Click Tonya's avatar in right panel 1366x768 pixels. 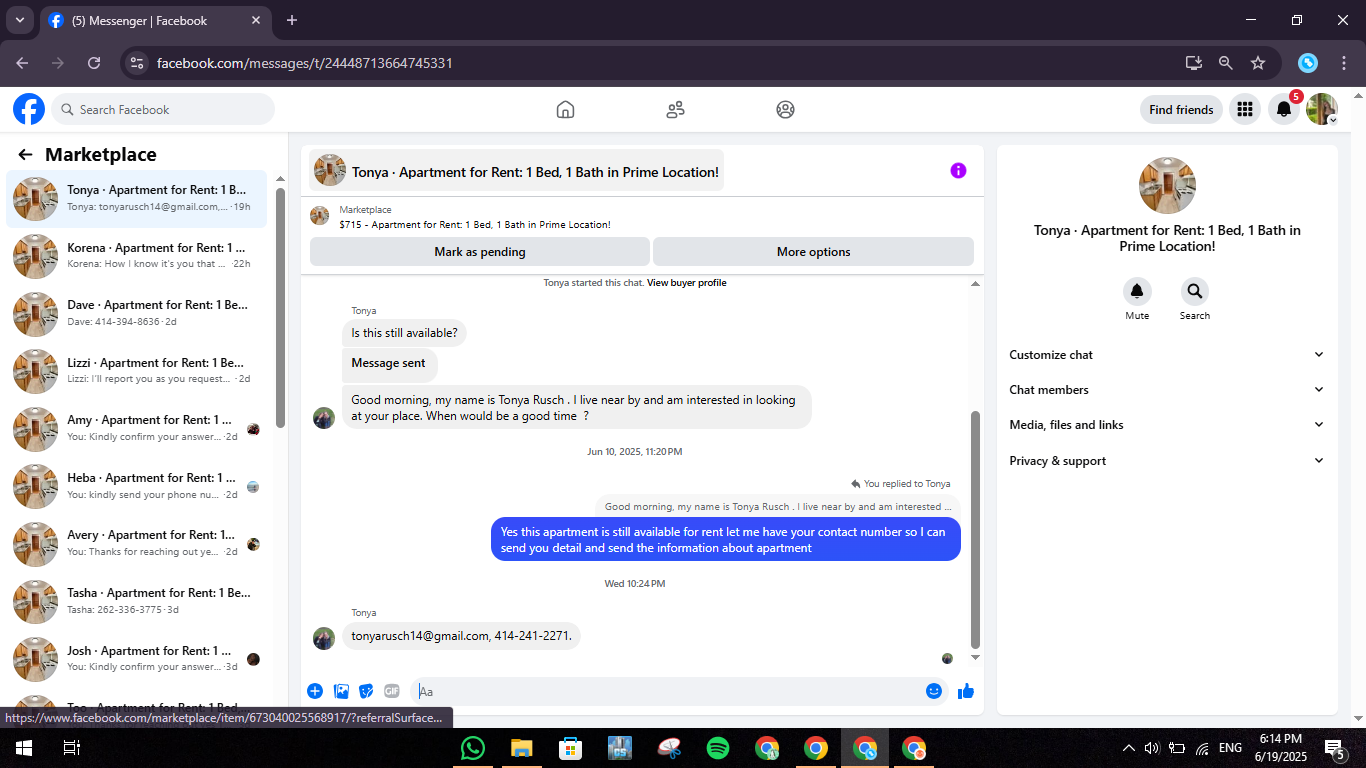[1167, 185]
